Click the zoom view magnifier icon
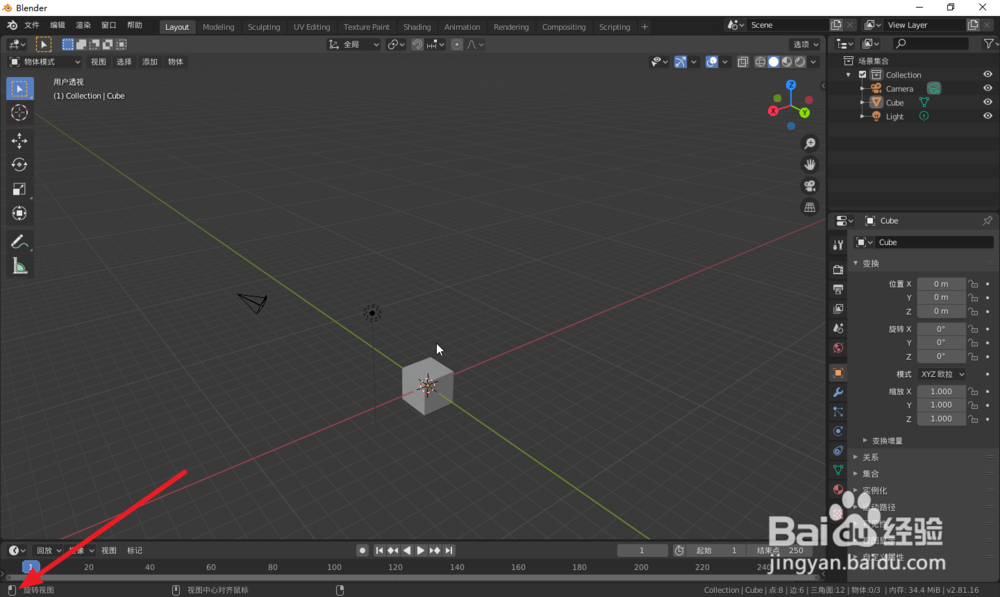 pyautogui.click(x=810, y=144)
